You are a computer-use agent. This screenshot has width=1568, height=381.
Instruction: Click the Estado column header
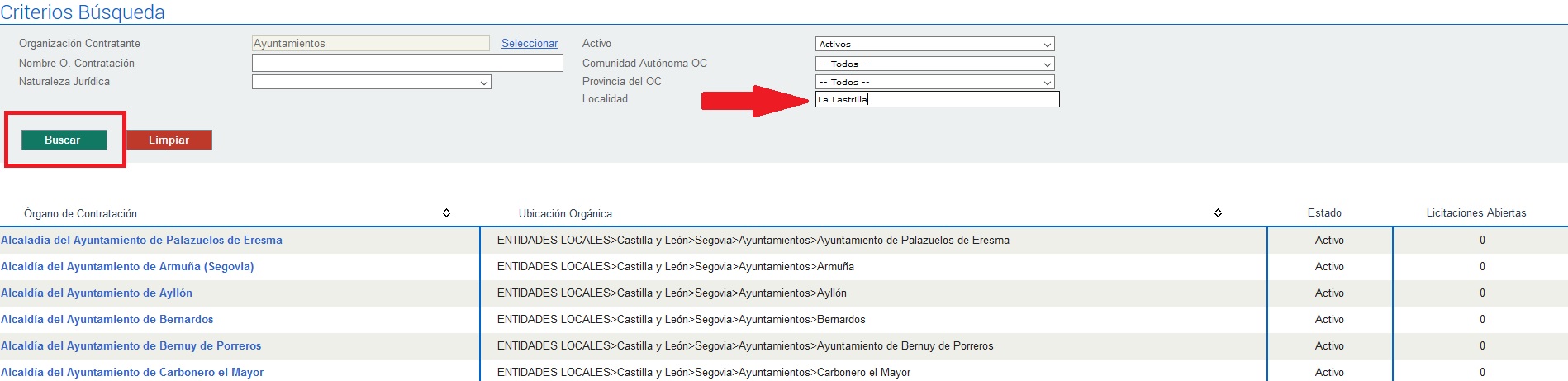click(1324, 213)
